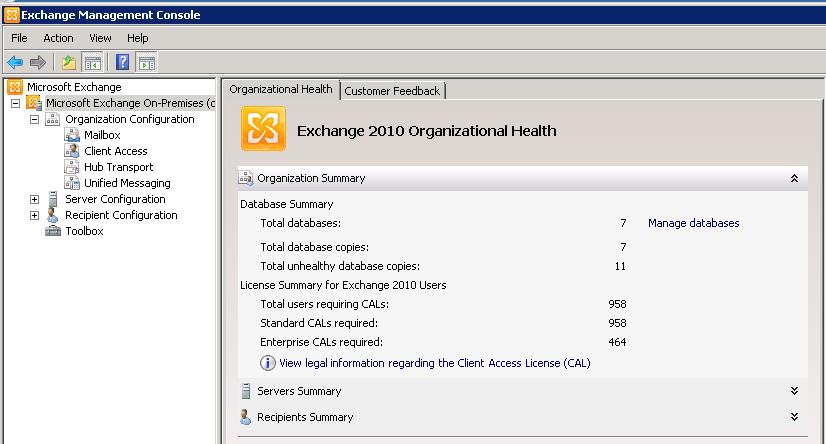
Task: Open Help with the question mark icon
Action: [x=122, y=63]
